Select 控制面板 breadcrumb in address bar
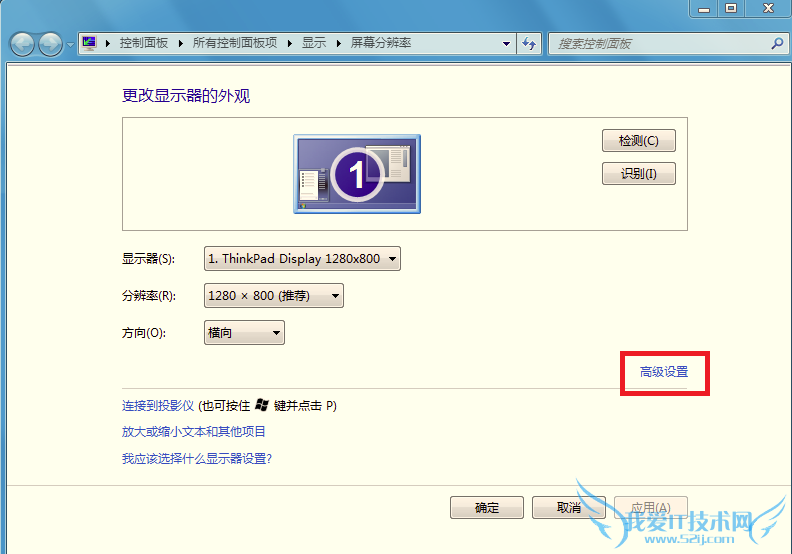 coord(143,43)
